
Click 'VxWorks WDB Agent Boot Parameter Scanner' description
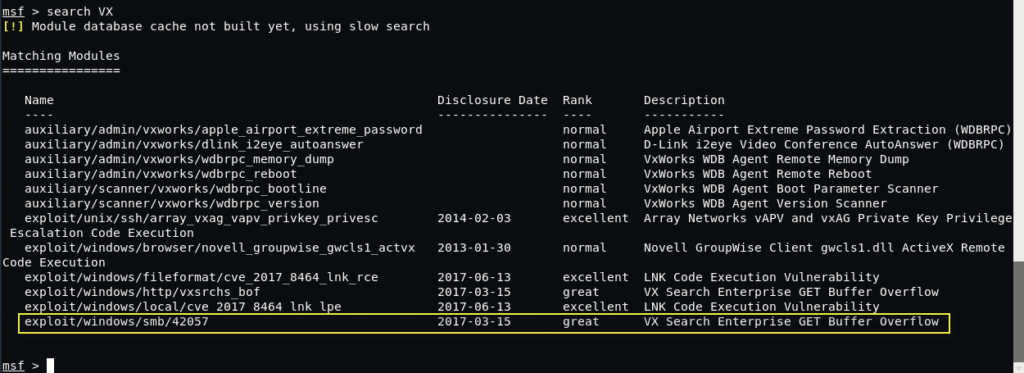point(790,189)
